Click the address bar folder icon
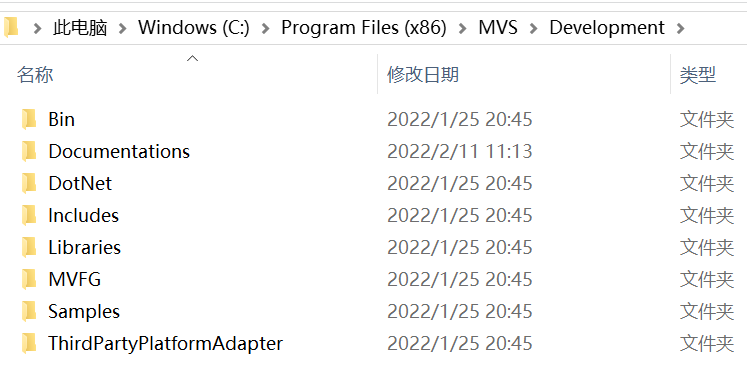The width and height of the screenshot is (747, 366). [10, 27]
